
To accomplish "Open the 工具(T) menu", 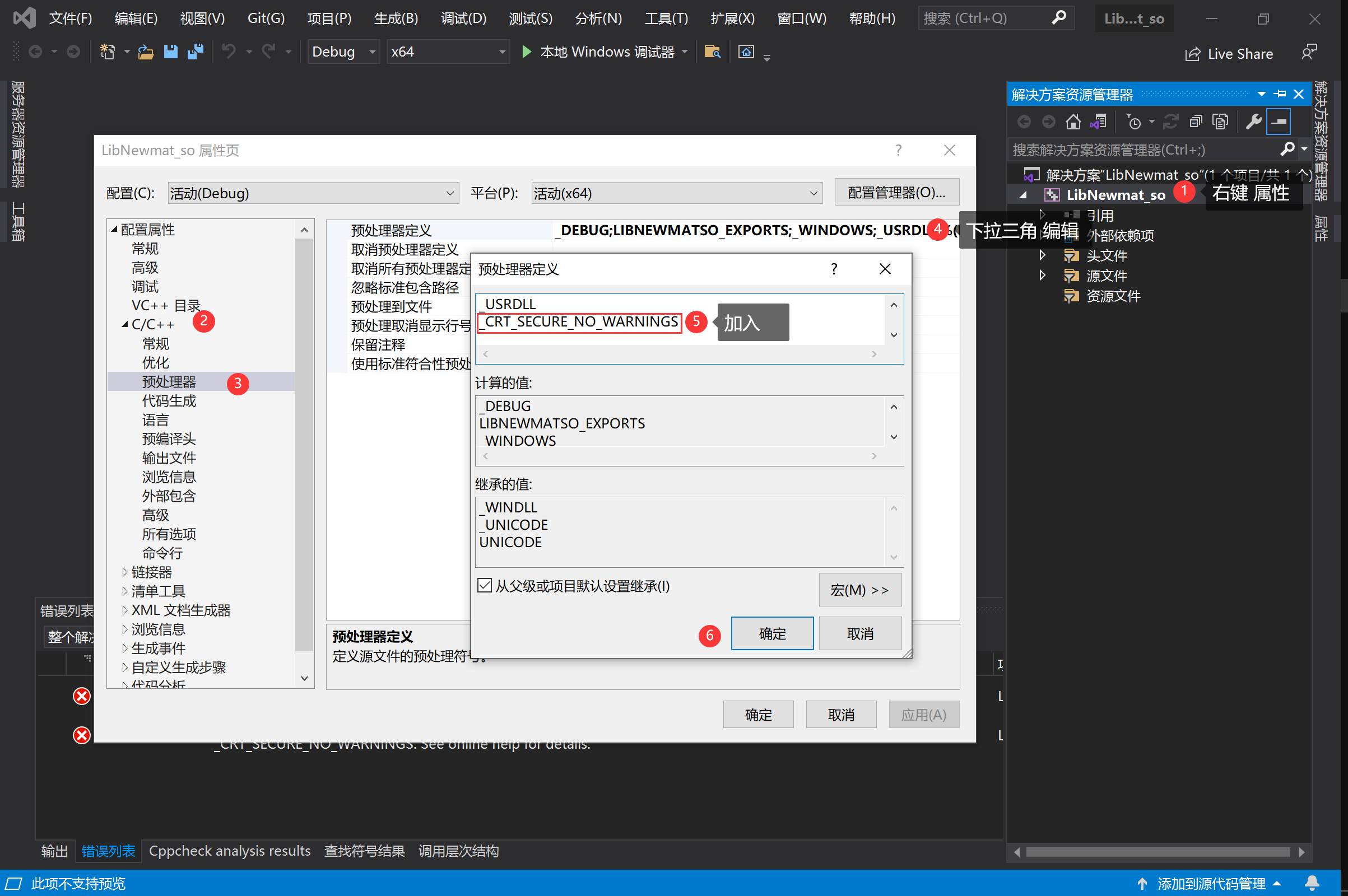I will point(666,18).
